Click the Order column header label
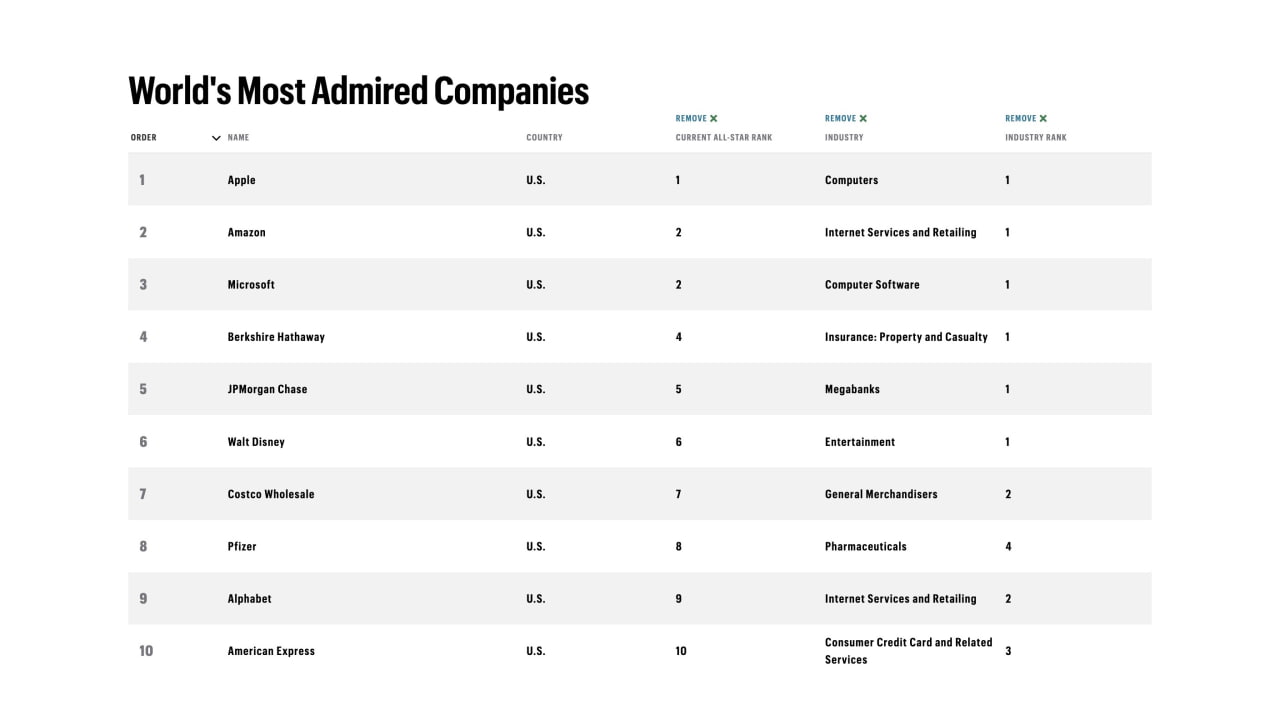The height and width of the screenshot is (720, 1280). tap(144, 138)
